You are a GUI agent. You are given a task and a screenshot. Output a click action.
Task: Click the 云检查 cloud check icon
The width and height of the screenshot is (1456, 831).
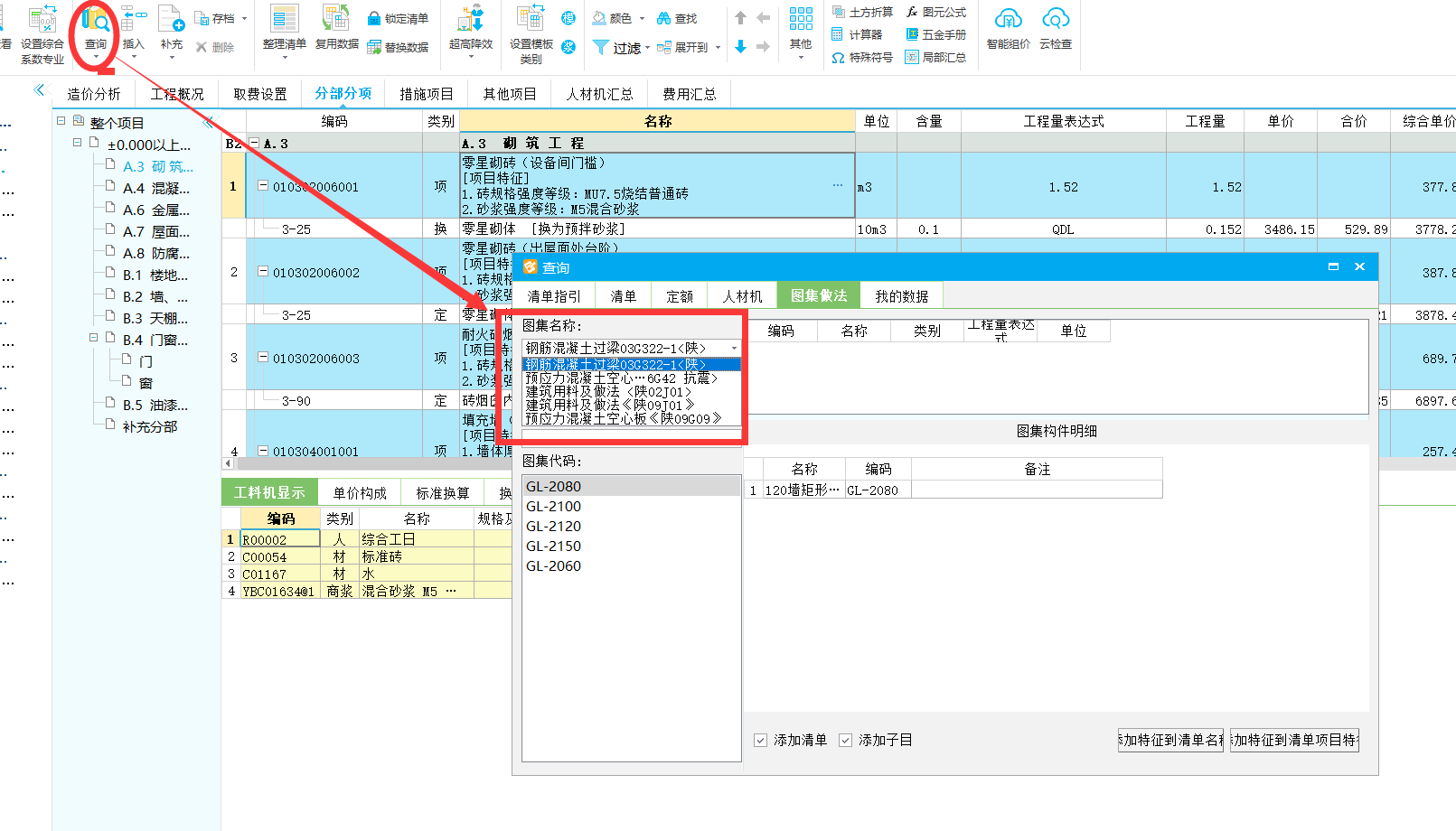(x=1056, y=19)
